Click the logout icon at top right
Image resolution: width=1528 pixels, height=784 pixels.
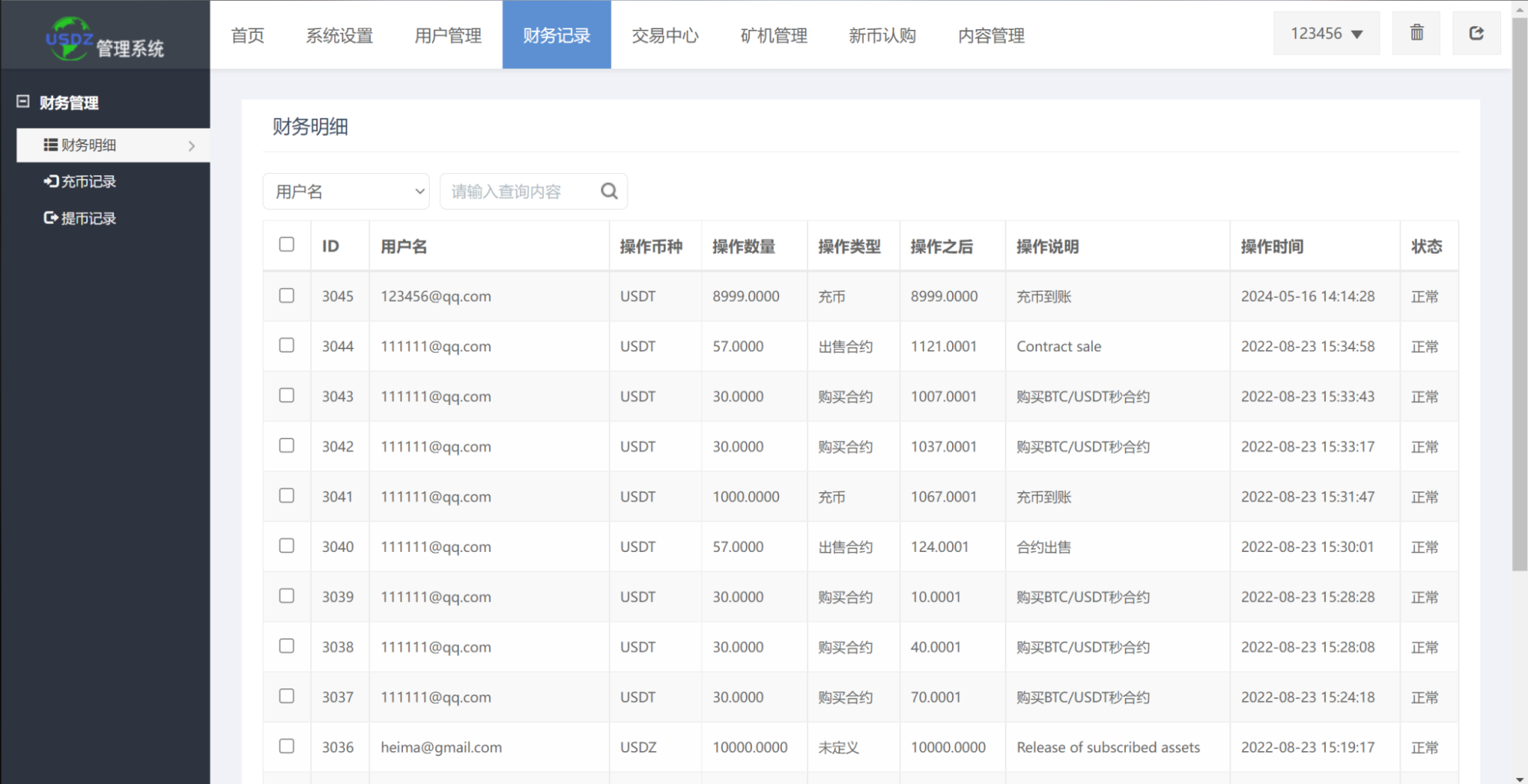[1477, 33]
